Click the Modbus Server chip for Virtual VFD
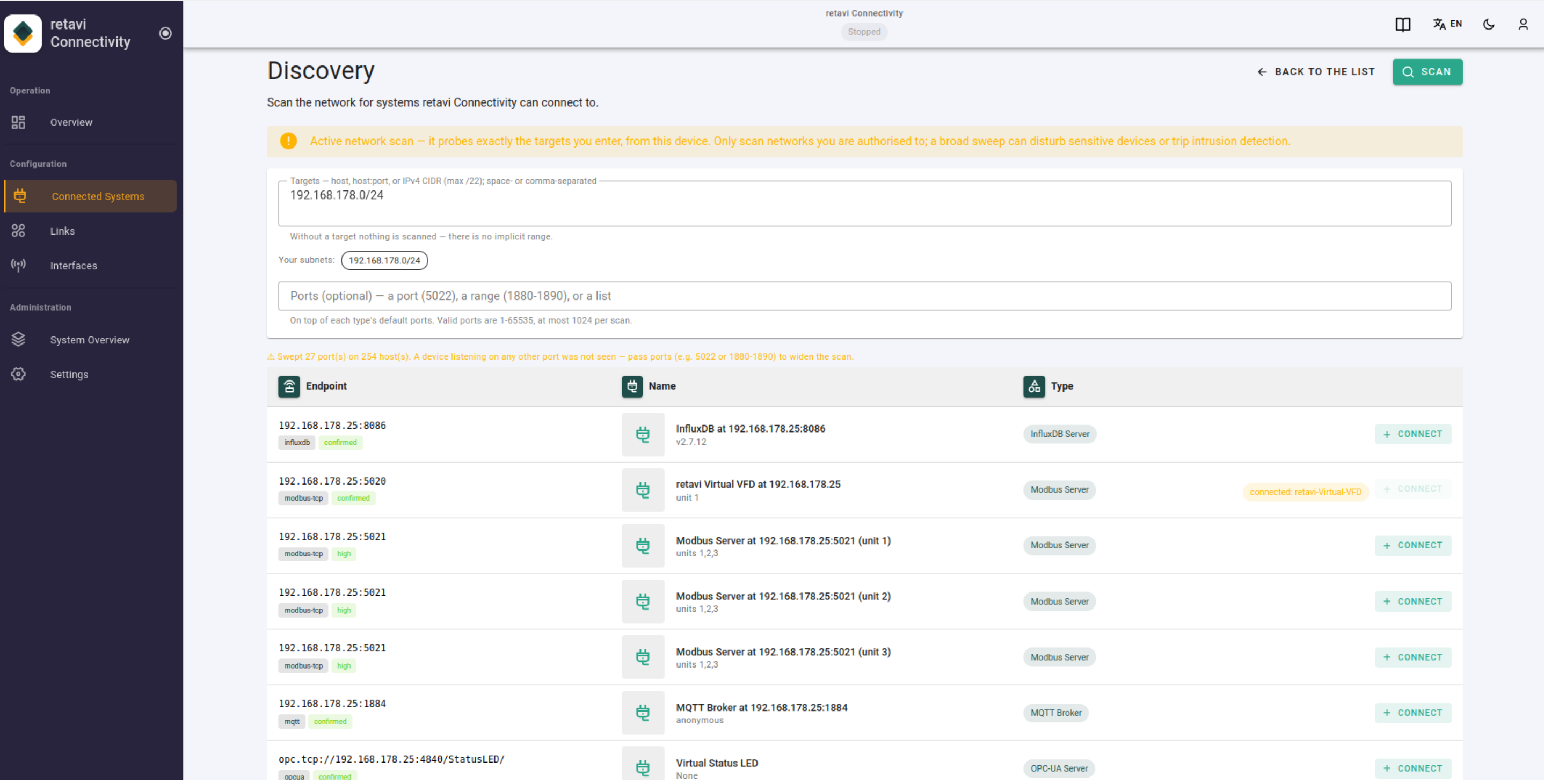This screenshot has height=784, width=1544. 1059,490
